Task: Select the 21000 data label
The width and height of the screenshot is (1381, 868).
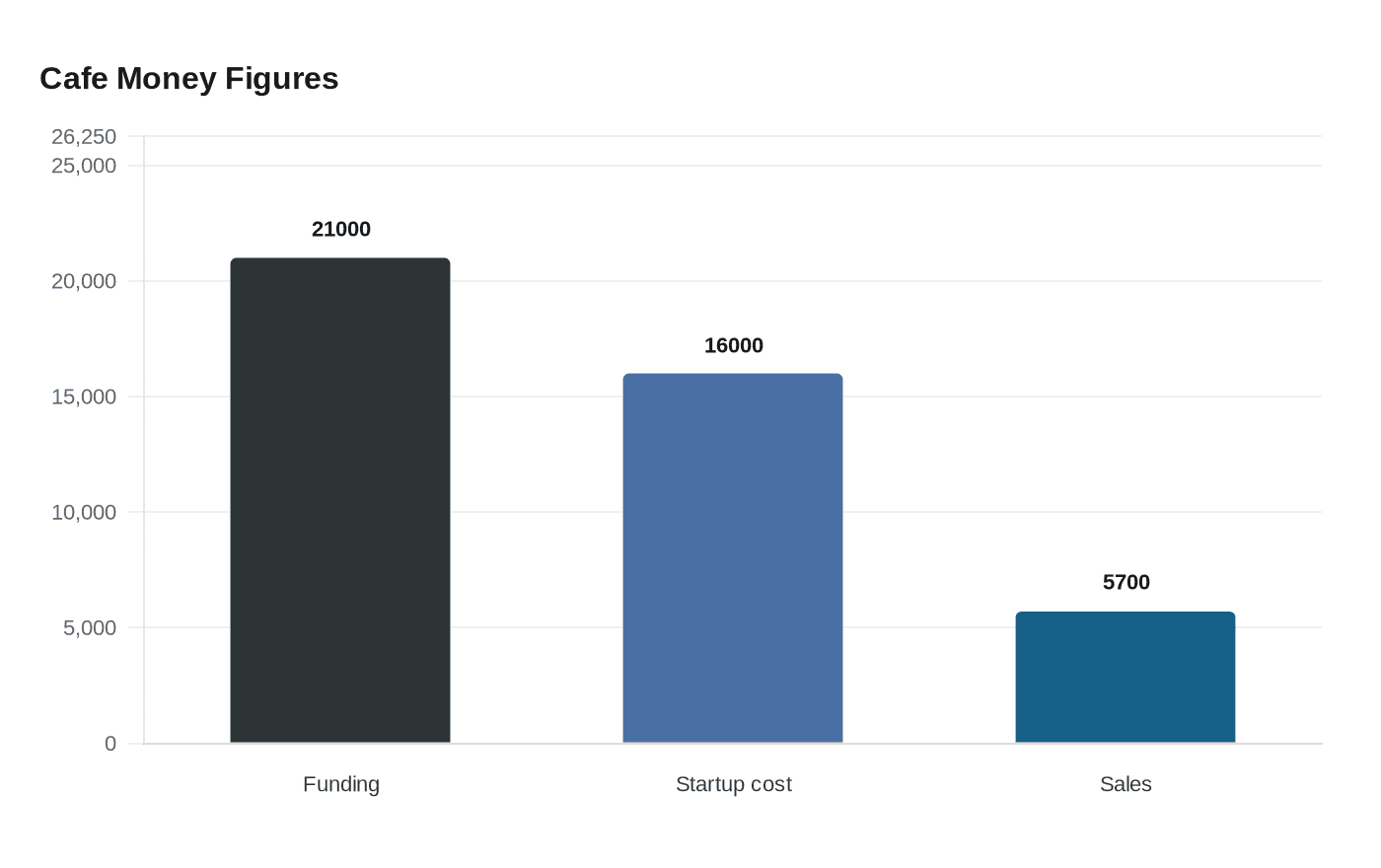Action: point(341,229)
